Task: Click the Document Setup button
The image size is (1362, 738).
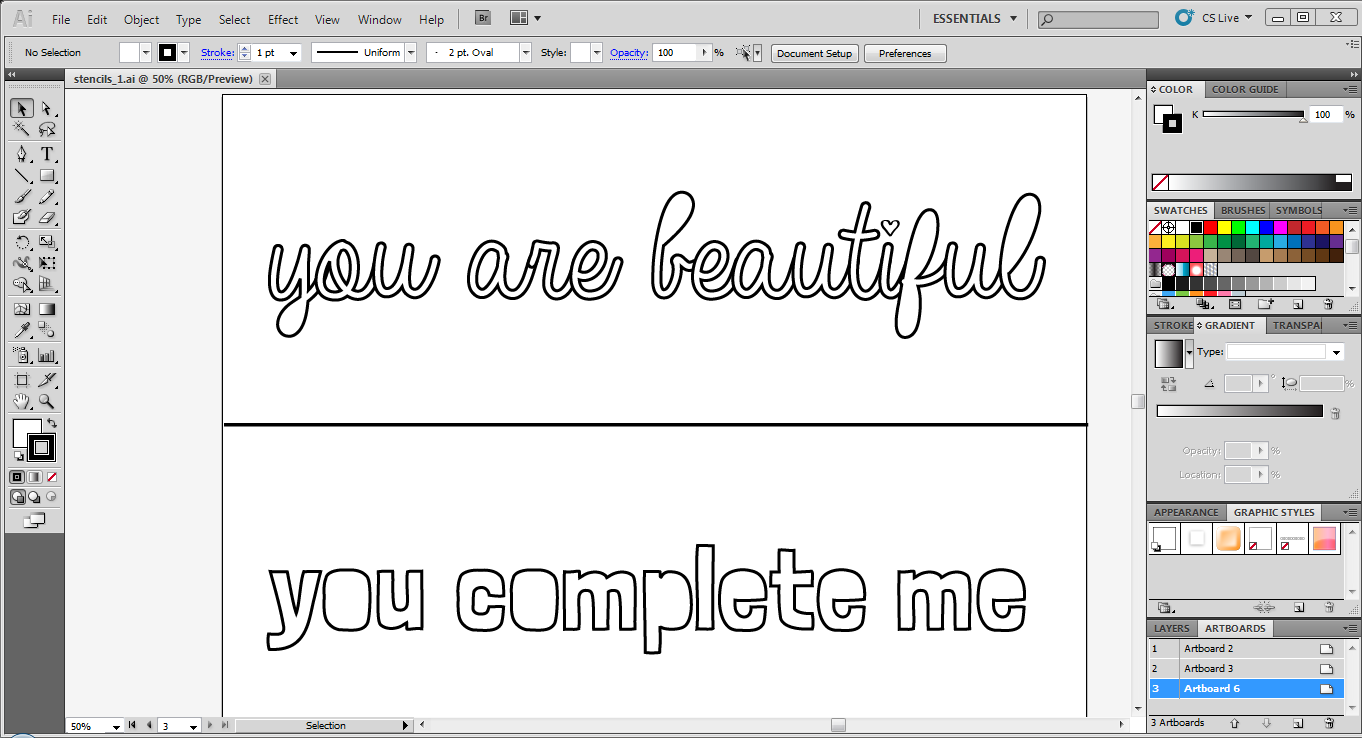Action: pyautogui.click(x=814, y=53)
